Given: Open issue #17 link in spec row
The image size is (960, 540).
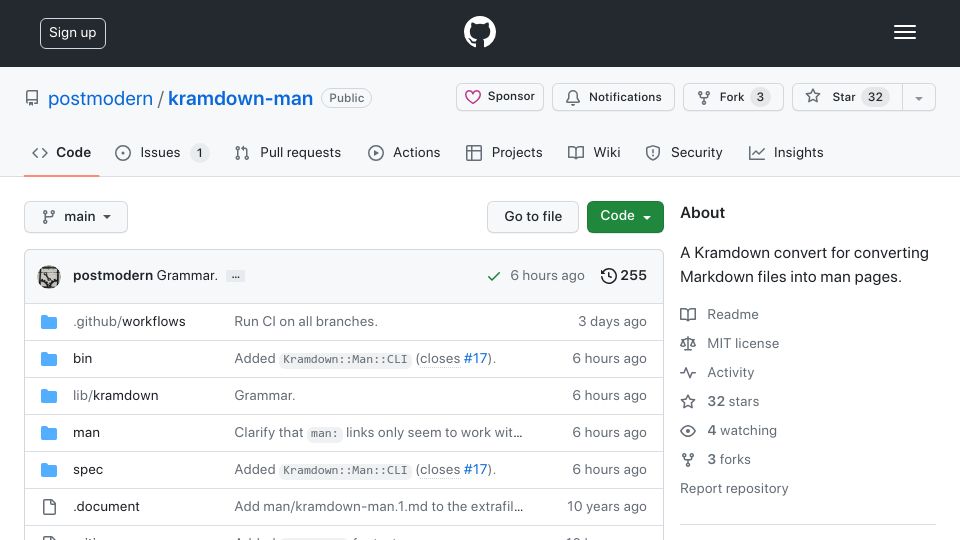Looking at the screenshot, I should point(476,469).
